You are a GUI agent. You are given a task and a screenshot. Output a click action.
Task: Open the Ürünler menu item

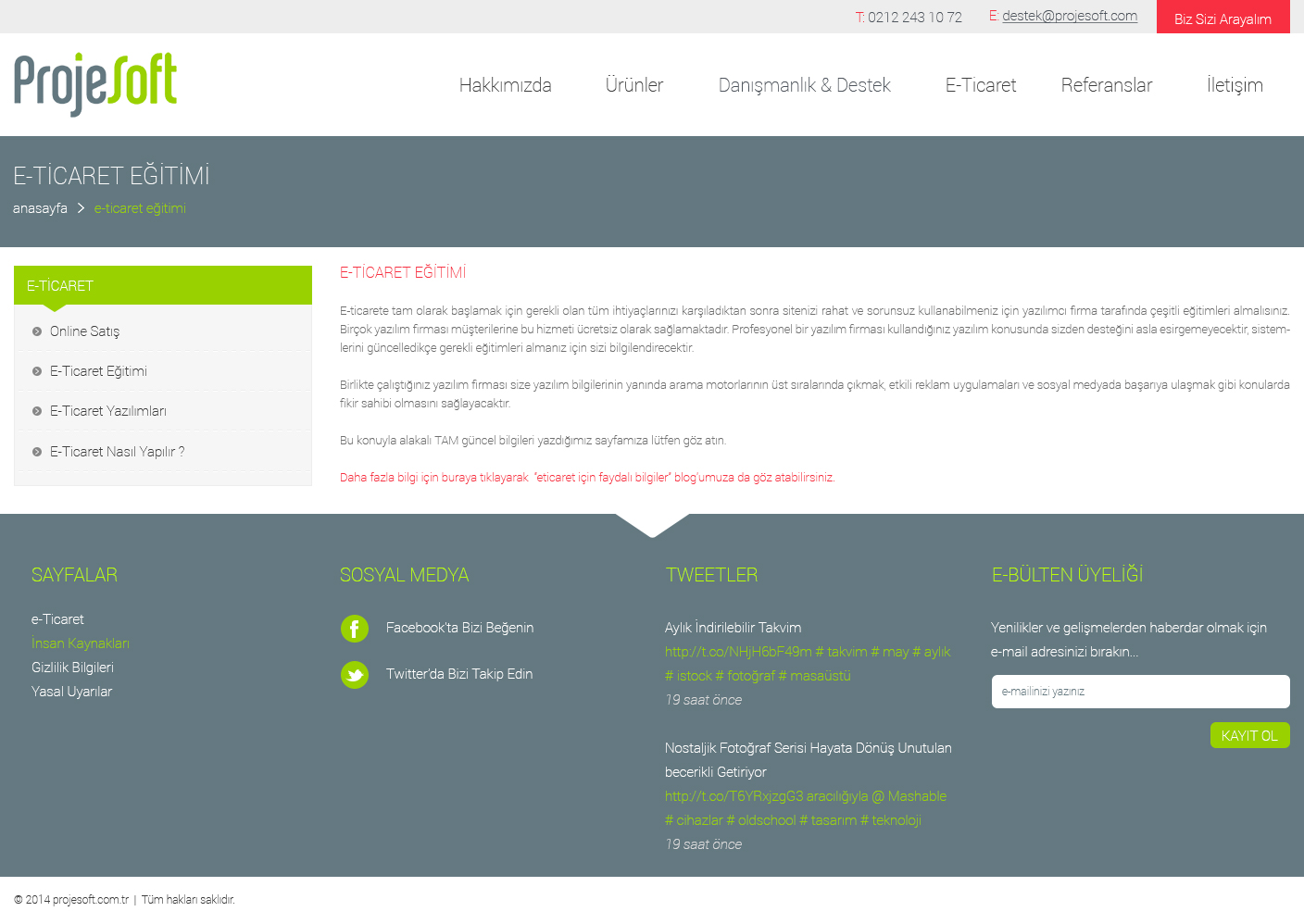[633, 85]
